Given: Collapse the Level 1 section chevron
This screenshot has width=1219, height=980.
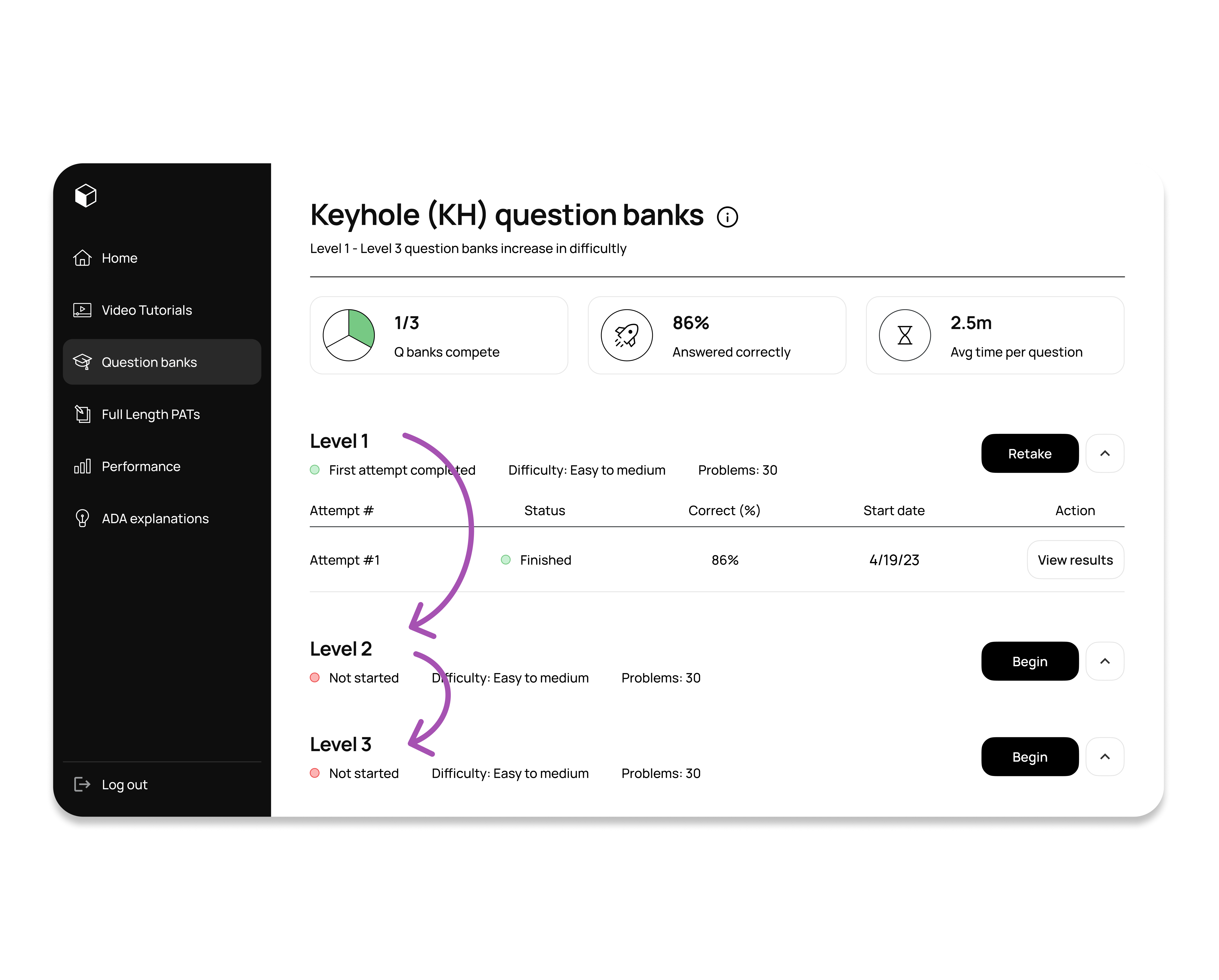Looking at the screenshot, I should pos(1104,453).
